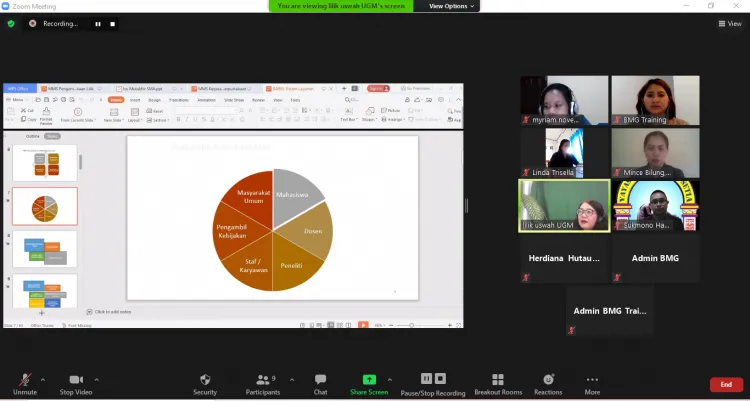Select Mince Bilung video tile
This screenshot has height=401, width=750.
[655, 153]
